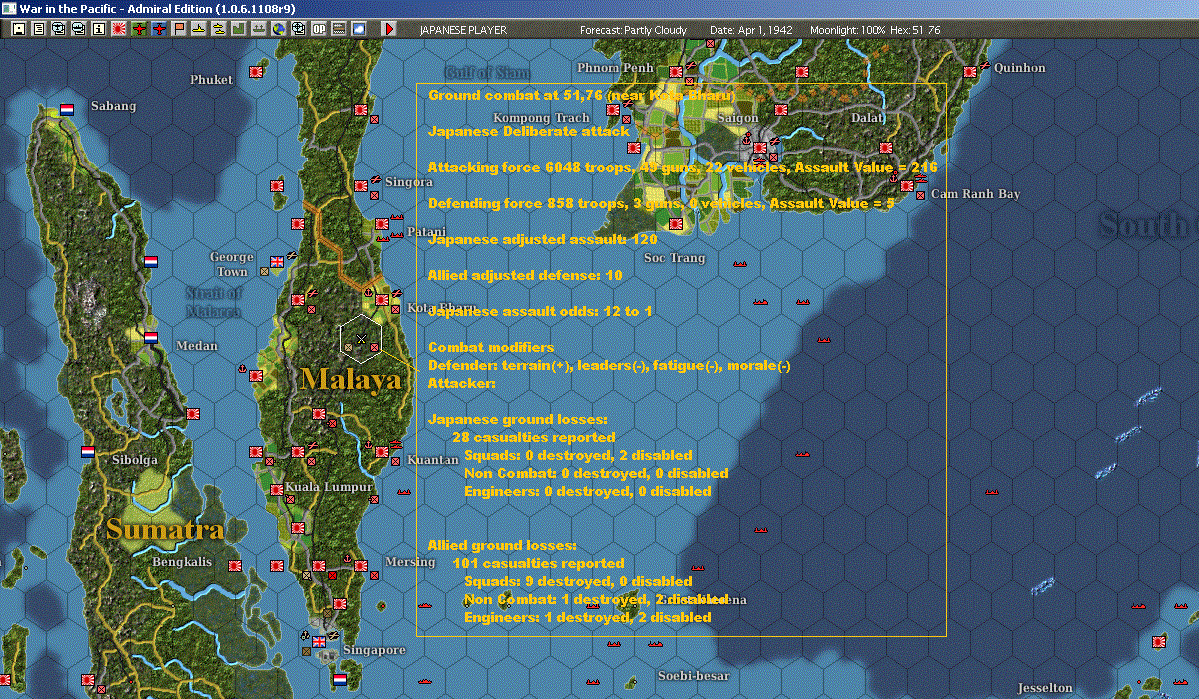Click the orange flag toolbar icon
Screen dimensions: 1199x699
pos(179,29)
